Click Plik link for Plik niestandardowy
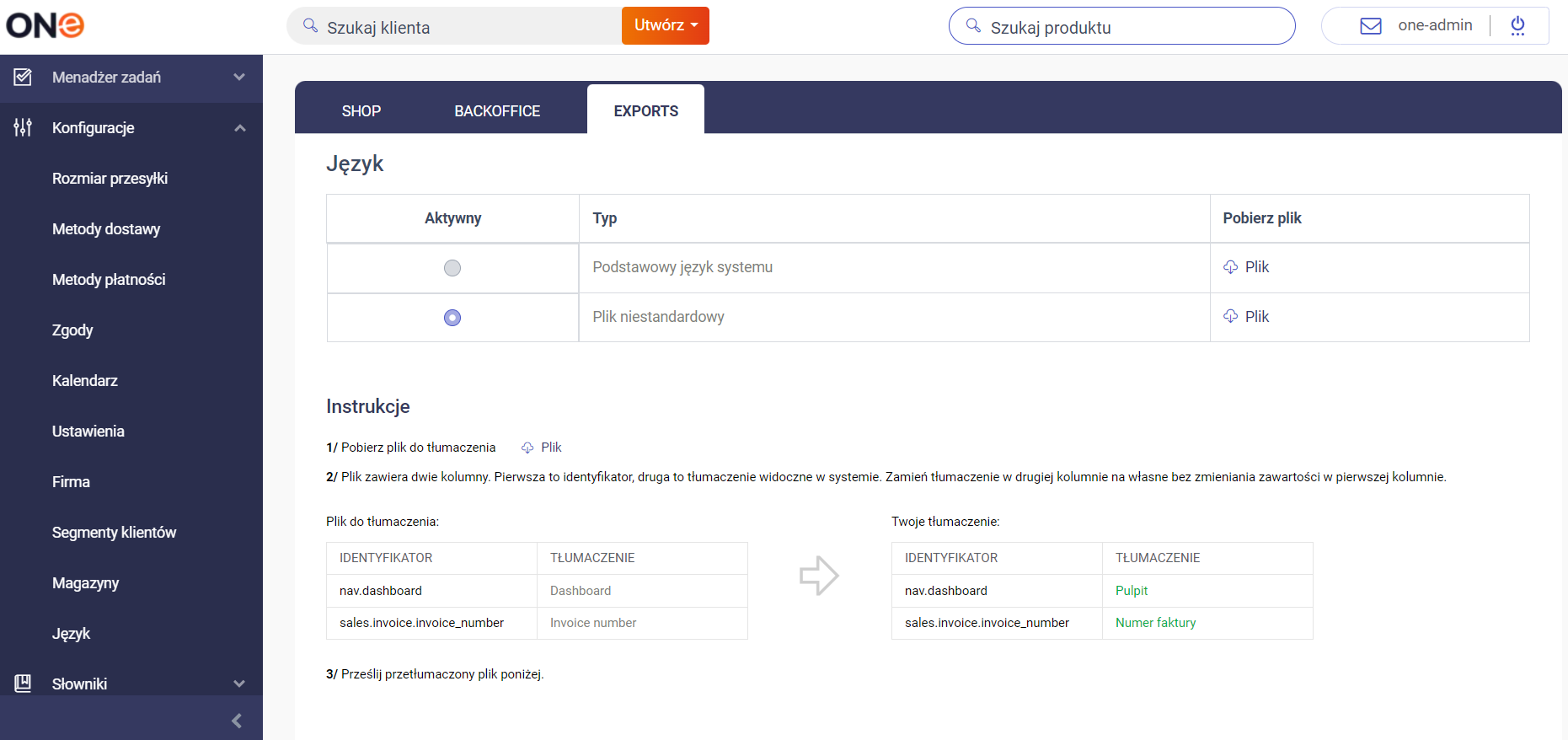This screenshot has height=740, width=1568. click(x=1256, y=317)
